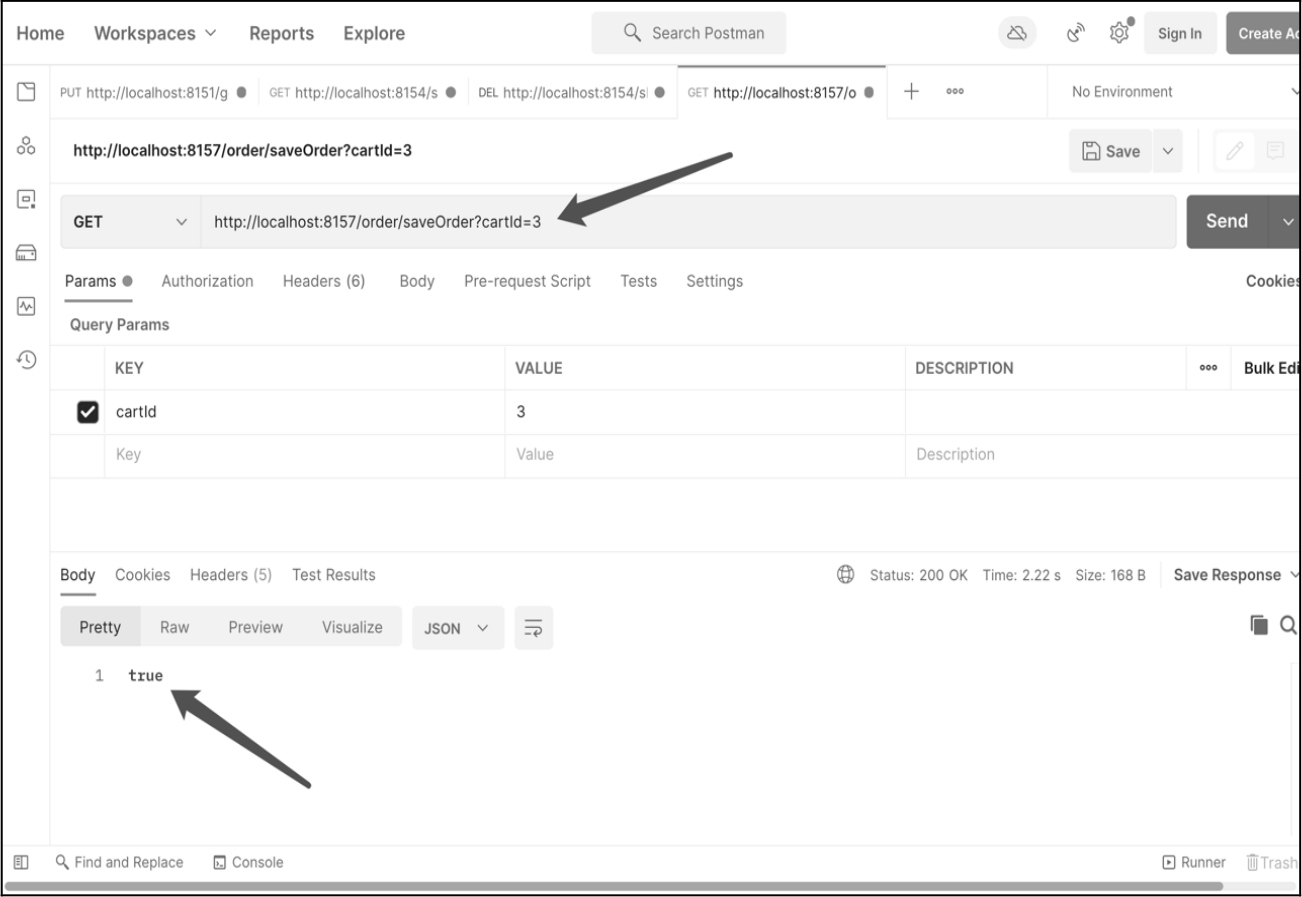Click the request URL input field
The height and width of the screenshot is (897, 1302).
pyautogui.click(x=688, y=222)
